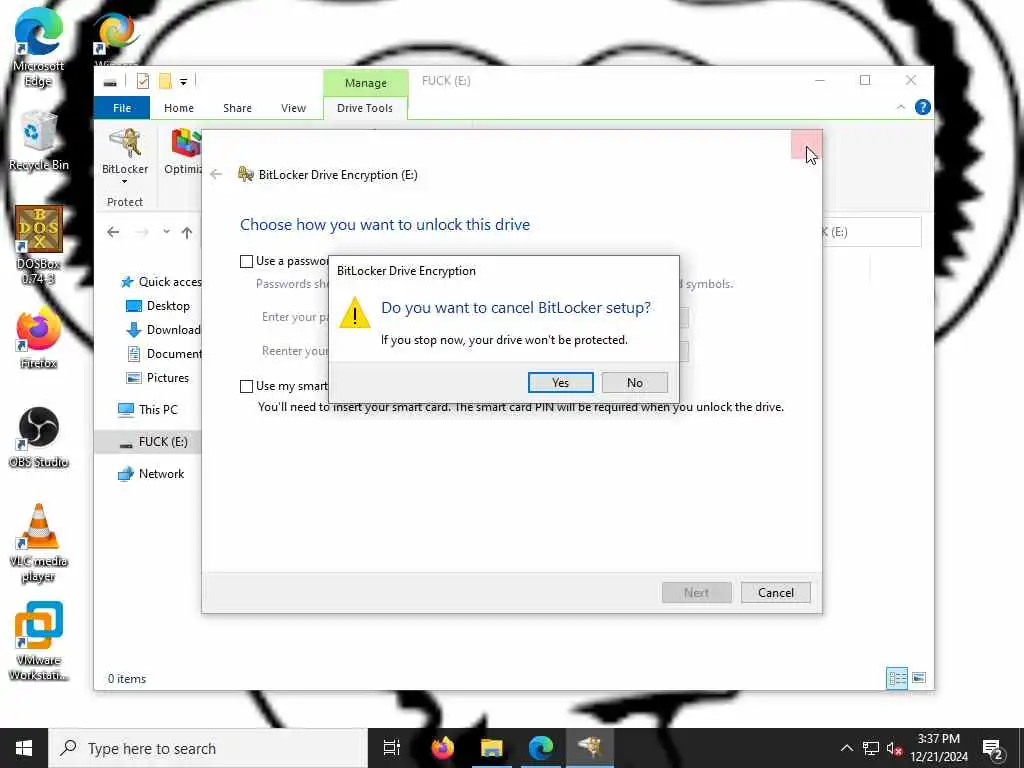The width and height of the screenshot is (1024, 768).
Task: Open Microsoft Edge desktop shortcut
Action: (39, 48)
